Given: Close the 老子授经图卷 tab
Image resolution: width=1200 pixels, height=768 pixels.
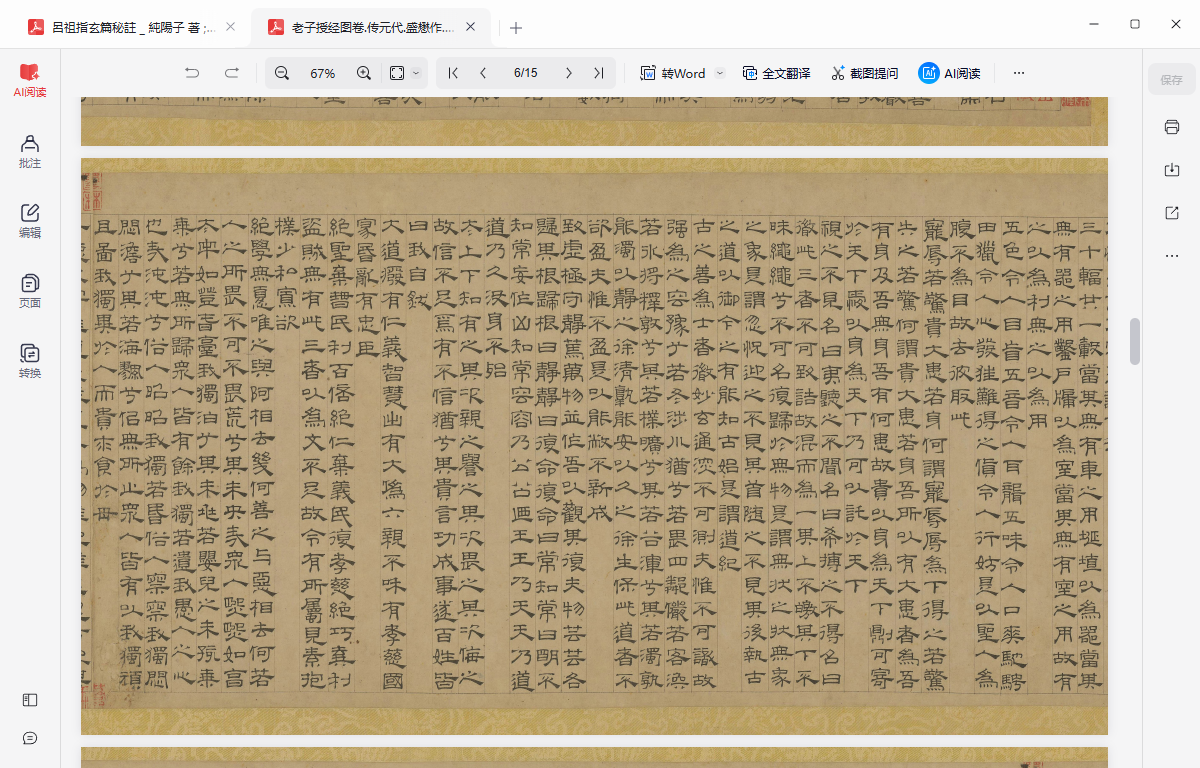Looking at the screenshot, I should point(472,28).
